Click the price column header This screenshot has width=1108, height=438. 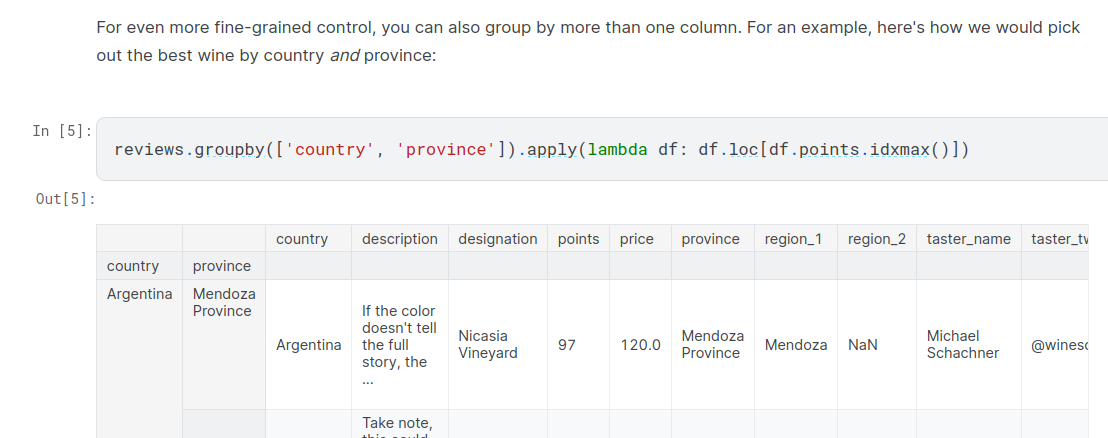click(636, 239)
